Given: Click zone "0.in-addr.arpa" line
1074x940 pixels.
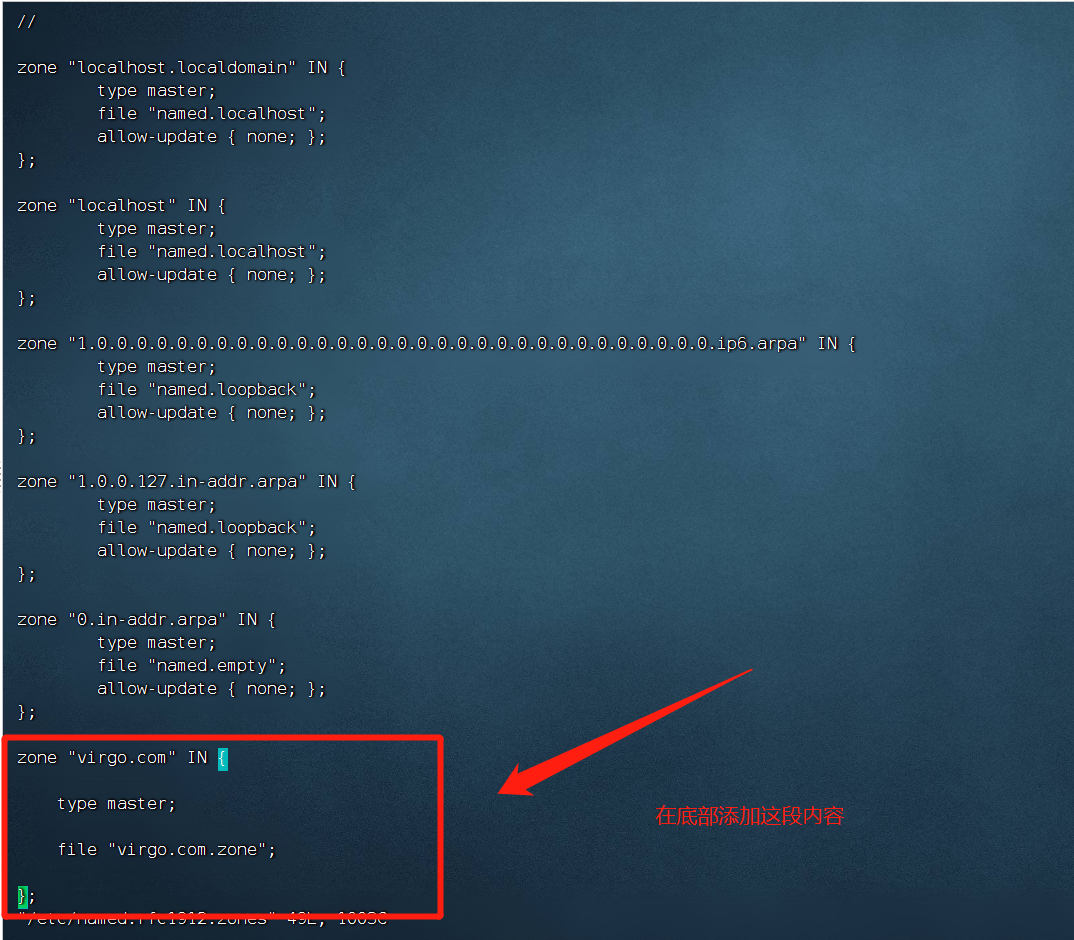Looking at the screenshot, I should point(147,620).
